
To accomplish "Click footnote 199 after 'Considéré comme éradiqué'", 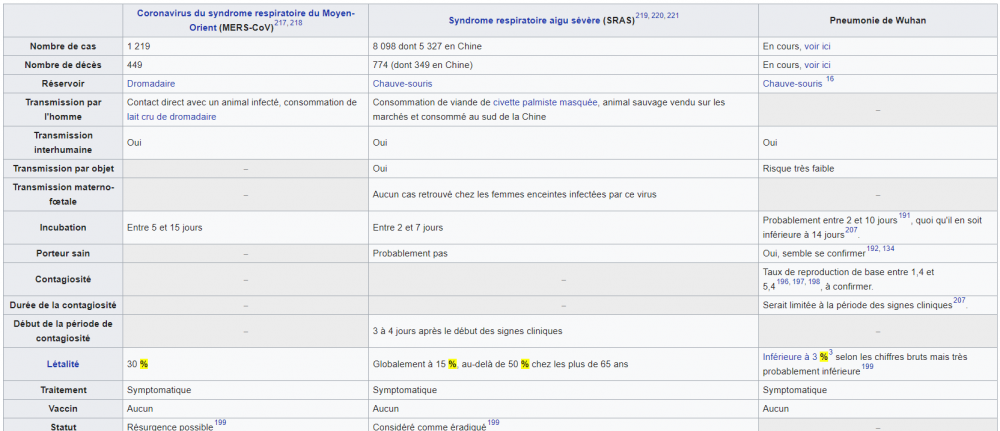I will click(493, 423).
